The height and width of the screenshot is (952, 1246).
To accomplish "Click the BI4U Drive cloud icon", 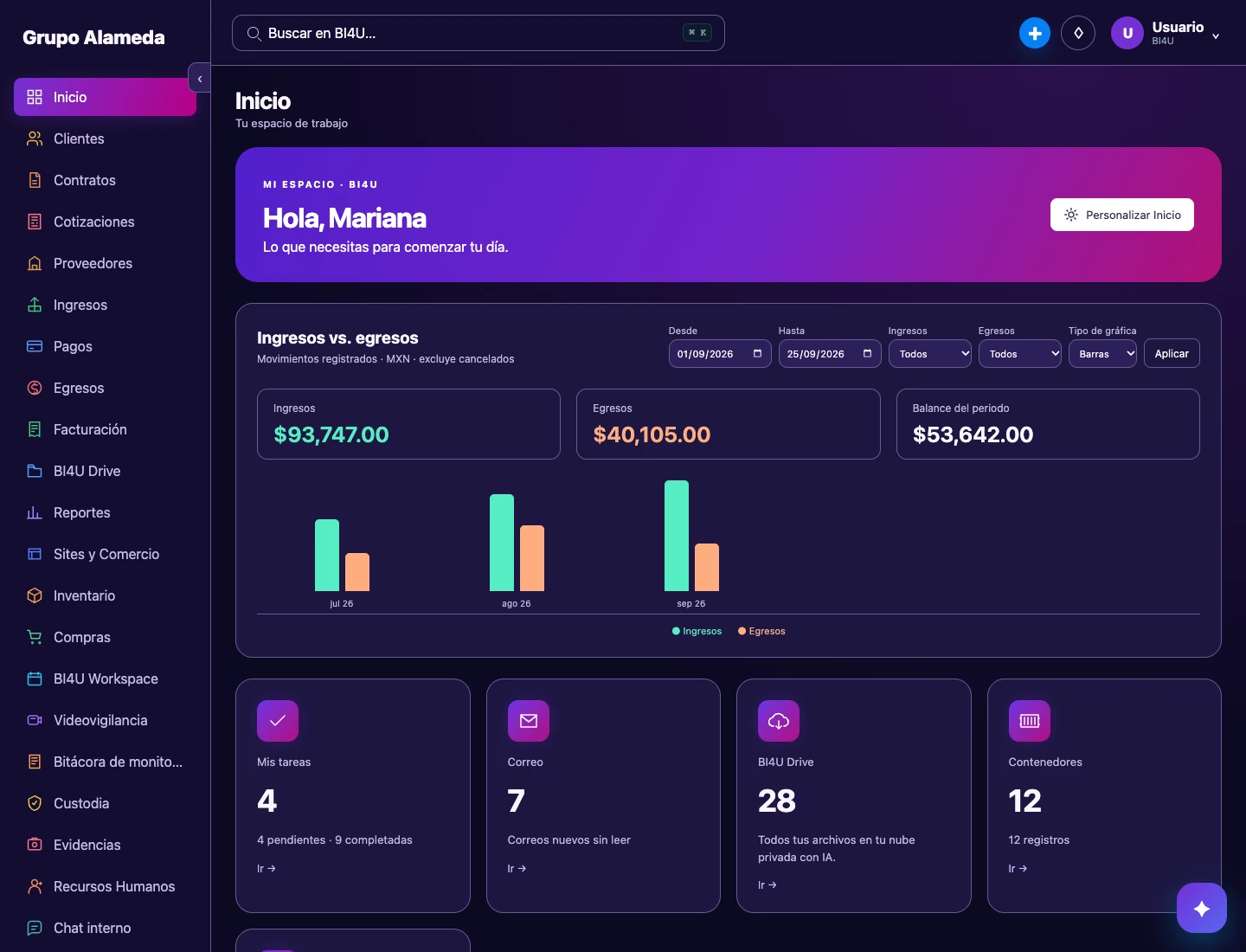I will click(779, 721).
